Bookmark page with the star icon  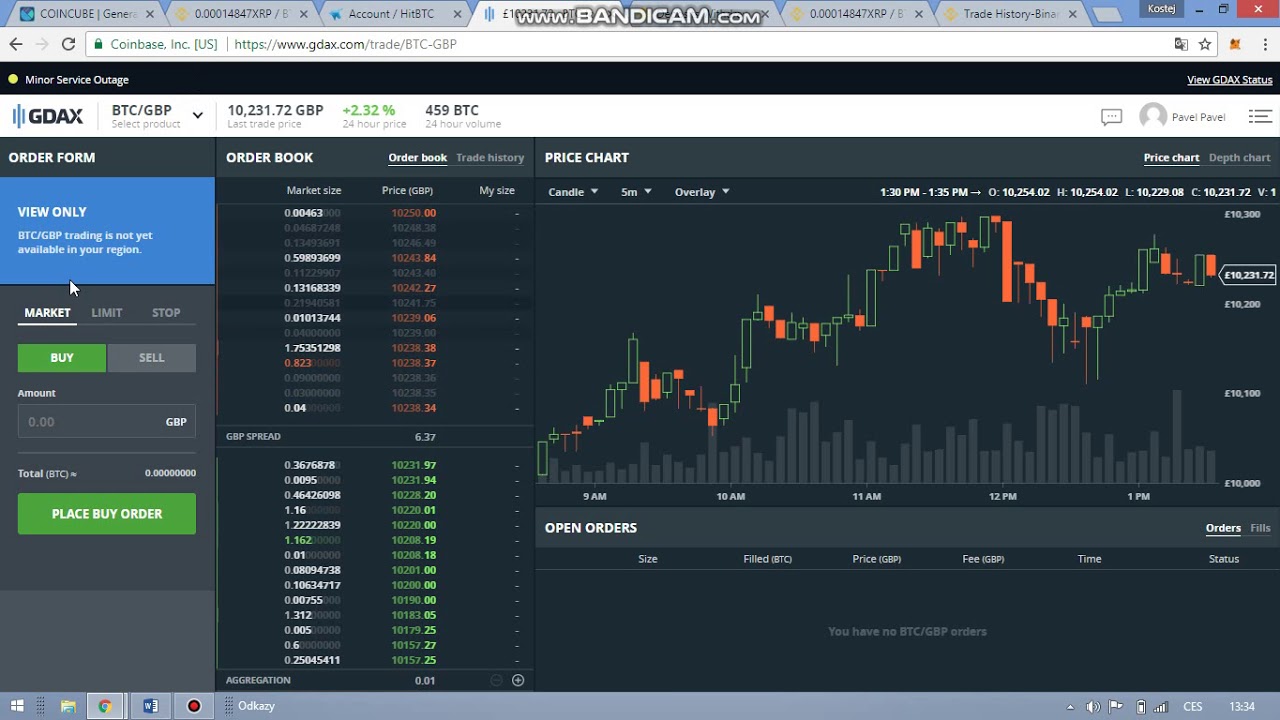[x=1205, y=44]
